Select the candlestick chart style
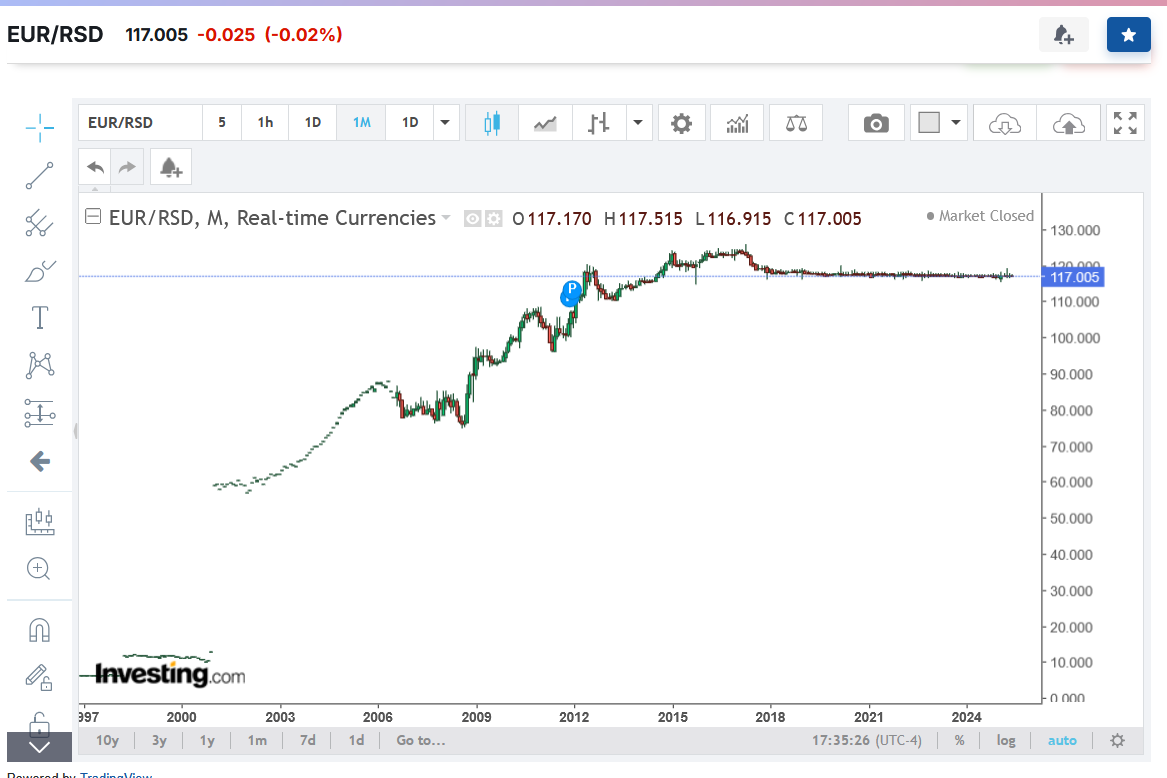 [491, 123]
